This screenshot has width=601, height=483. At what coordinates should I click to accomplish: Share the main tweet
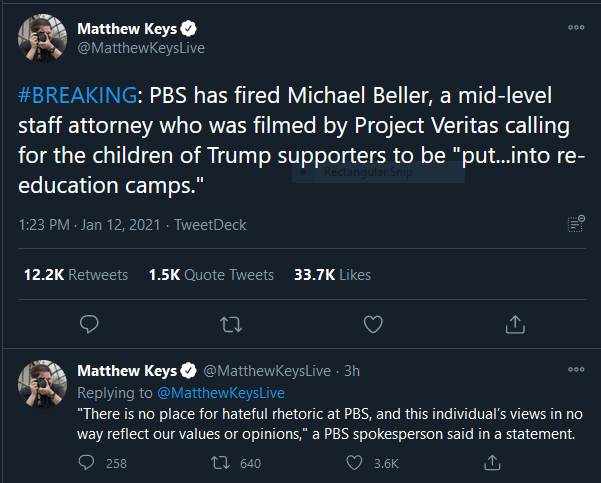coord(515,323)
